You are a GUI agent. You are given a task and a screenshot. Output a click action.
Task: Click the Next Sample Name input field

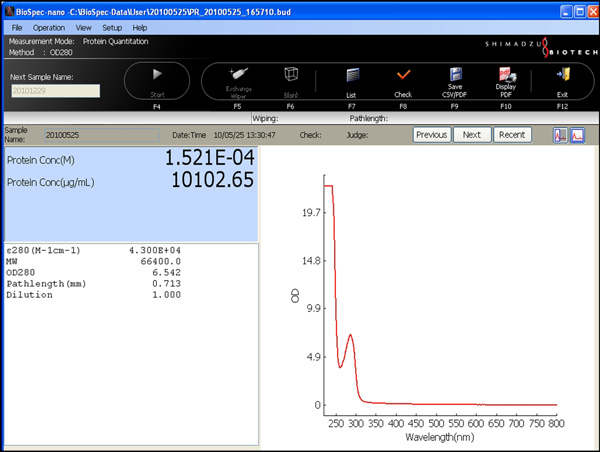(55, 91)
